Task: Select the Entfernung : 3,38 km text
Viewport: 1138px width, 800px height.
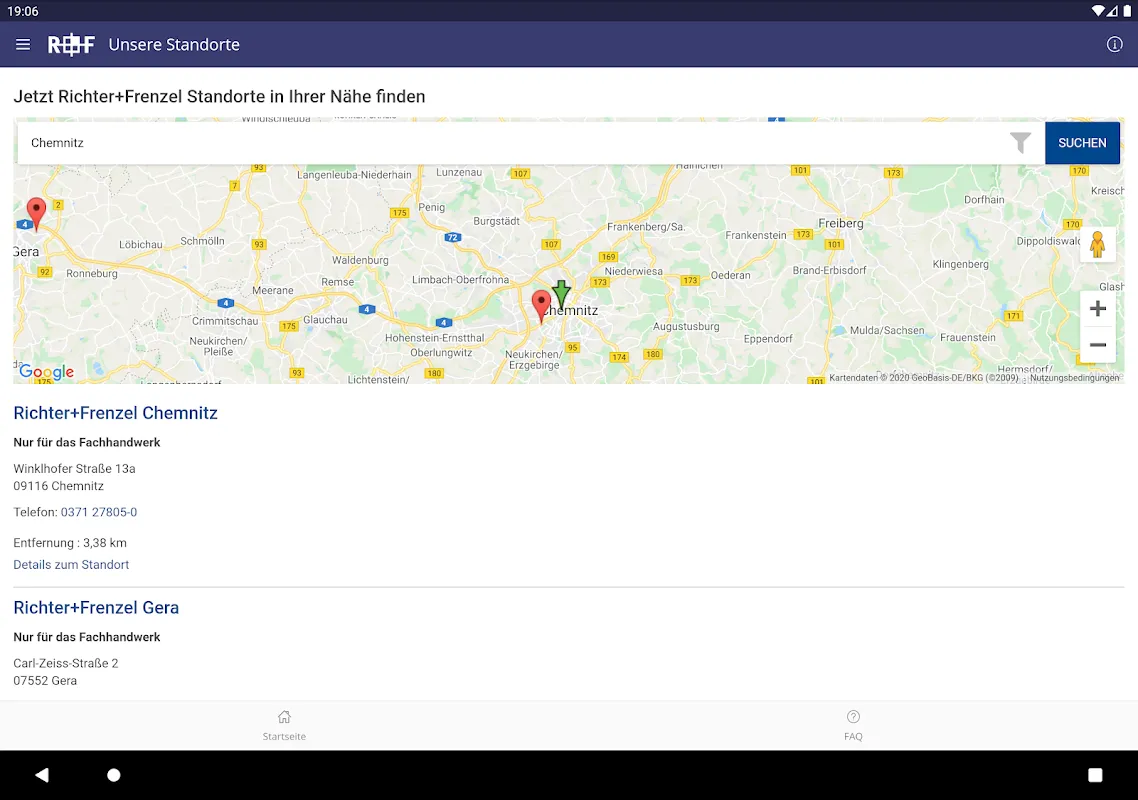Action: tap(70, 543)
